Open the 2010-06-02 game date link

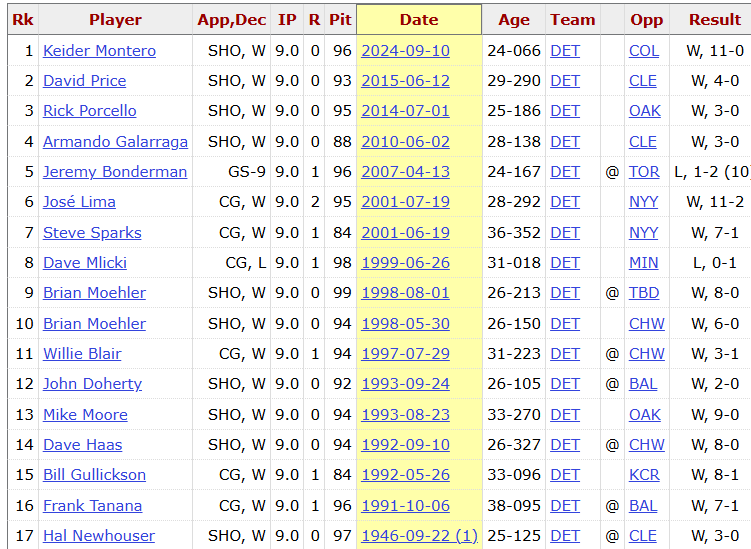pyautogui.click(x=405, y=142)
